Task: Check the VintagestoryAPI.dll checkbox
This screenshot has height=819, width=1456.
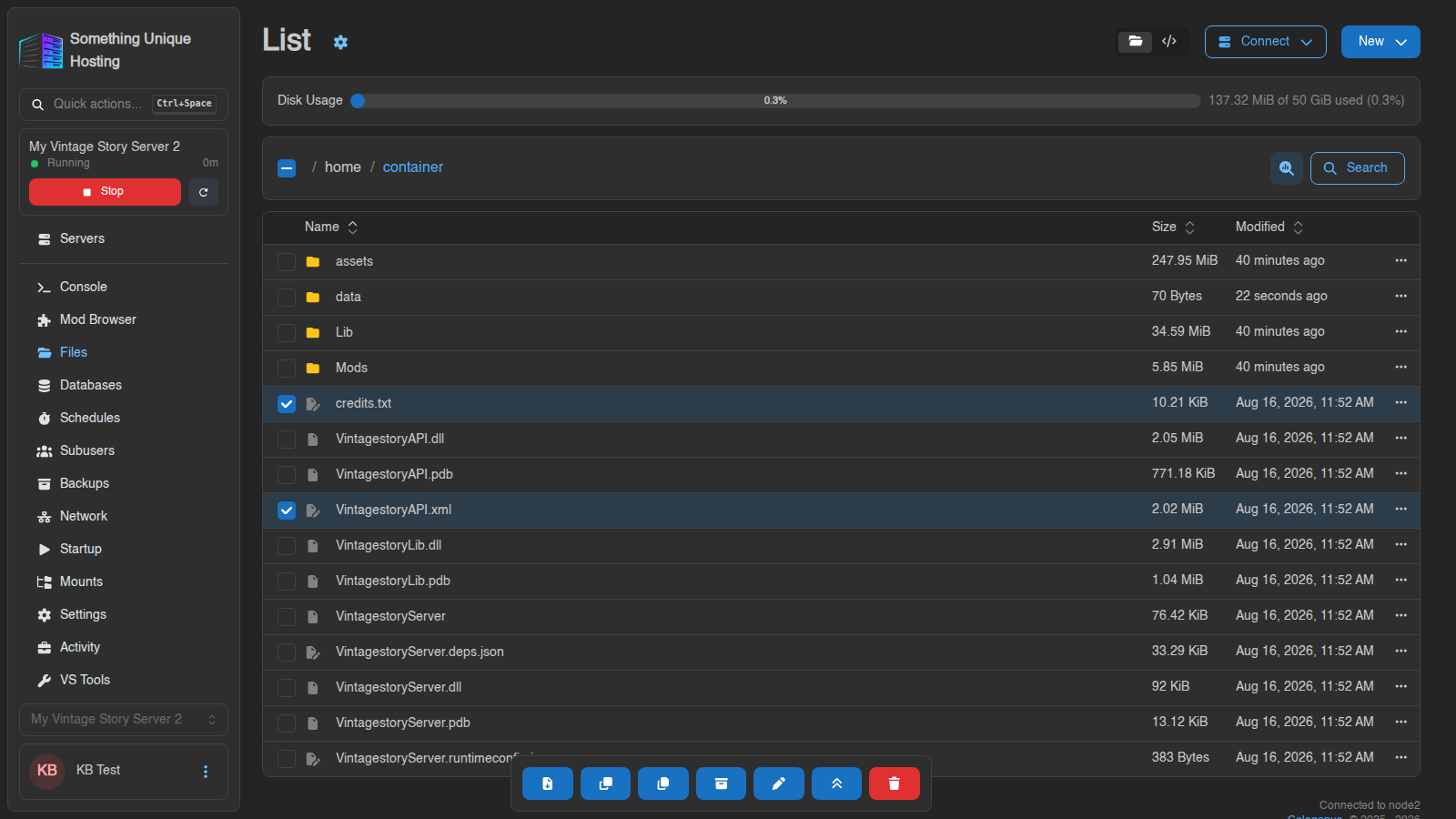Action: click(287, 440)
